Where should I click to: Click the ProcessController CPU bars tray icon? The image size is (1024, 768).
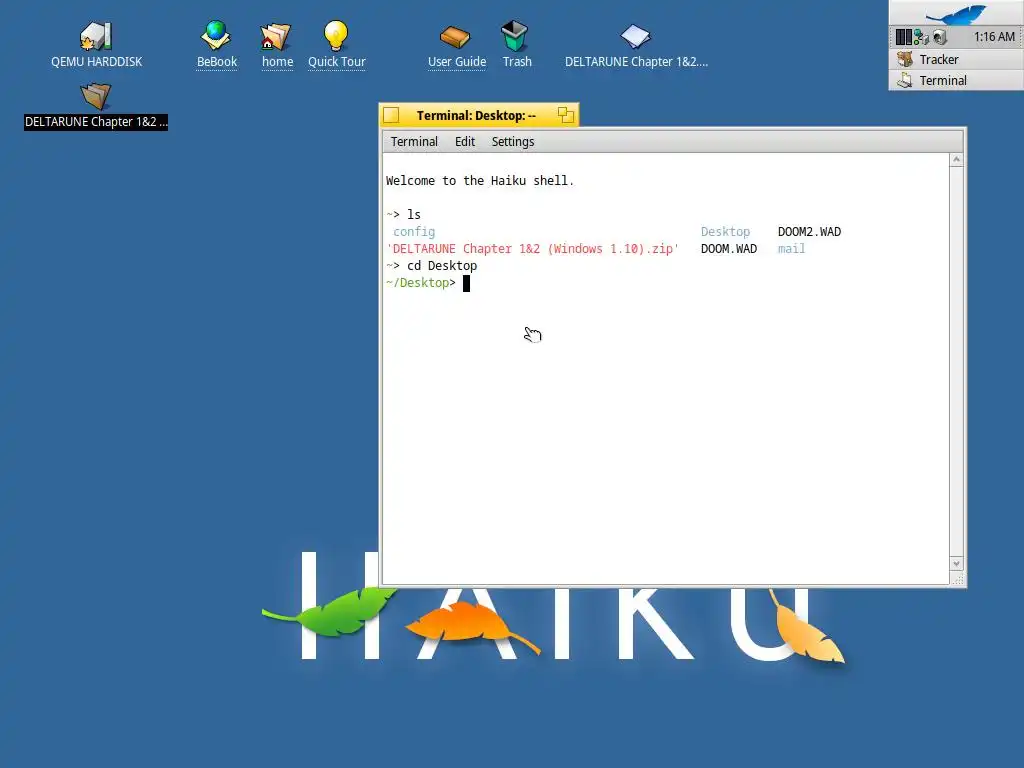pyautogui.click(x=903, y=37)
